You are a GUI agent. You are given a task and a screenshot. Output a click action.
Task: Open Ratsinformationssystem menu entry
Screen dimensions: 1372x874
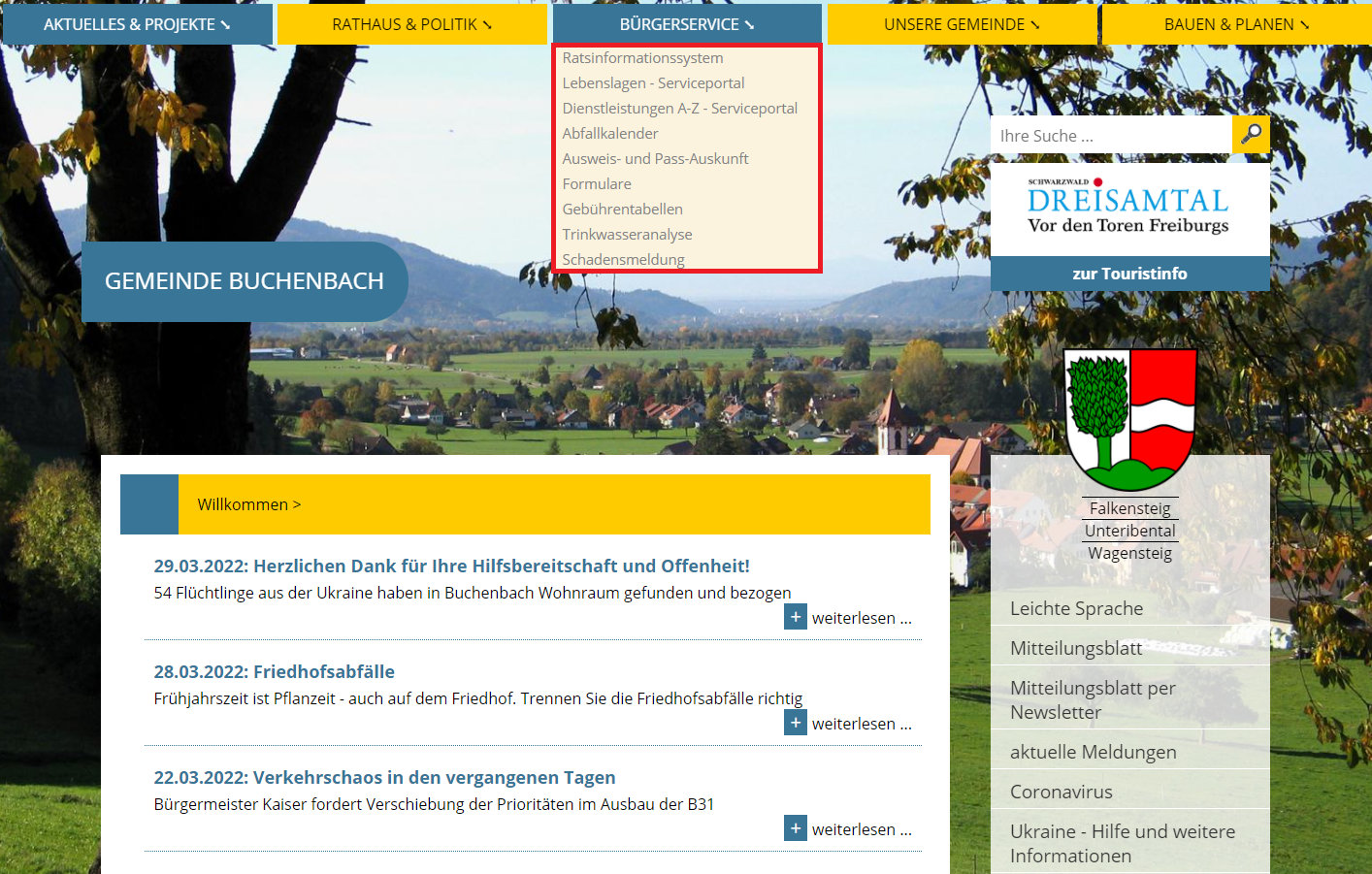[642, 58]
